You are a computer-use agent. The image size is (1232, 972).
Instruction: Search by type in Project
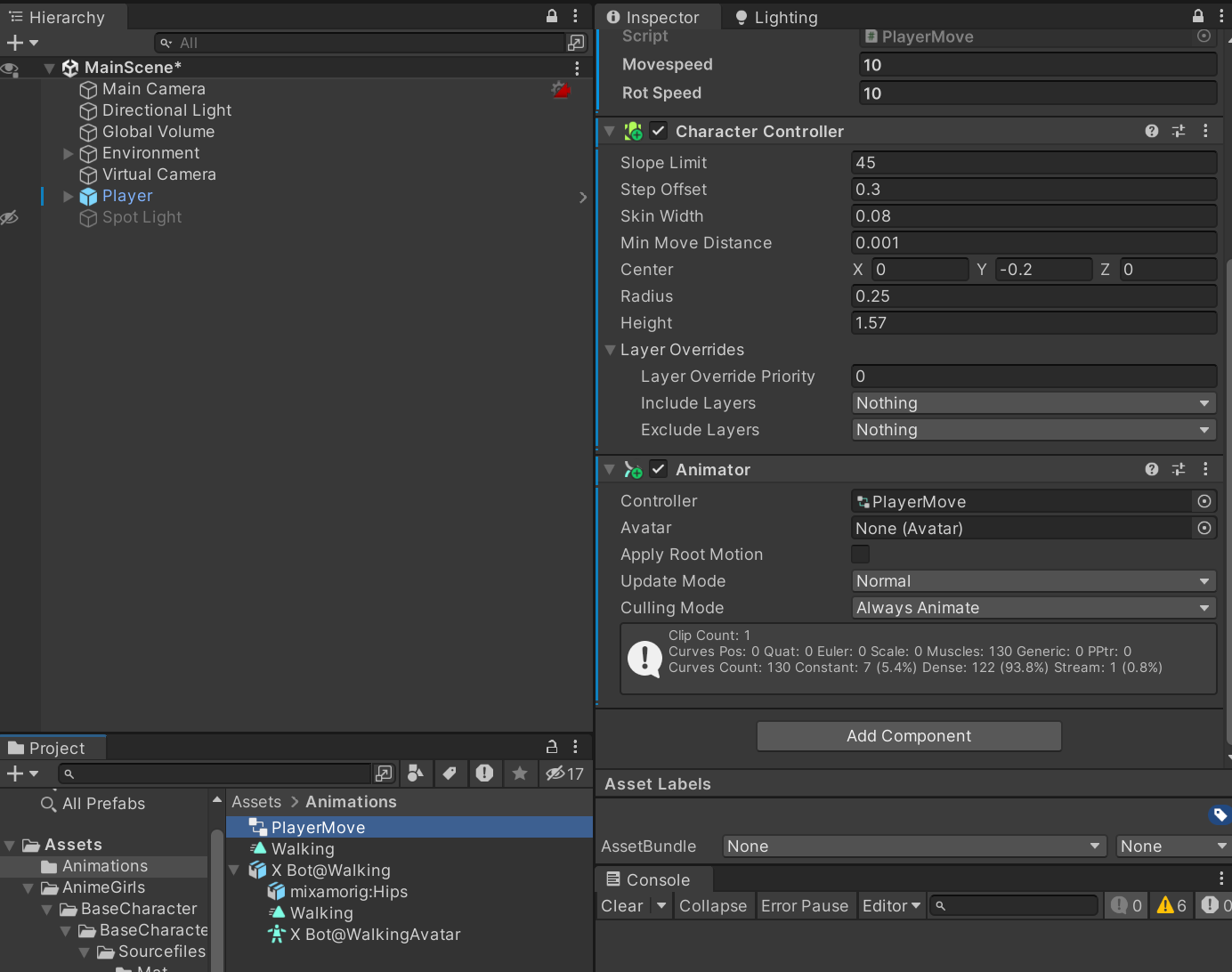[415, 774]
